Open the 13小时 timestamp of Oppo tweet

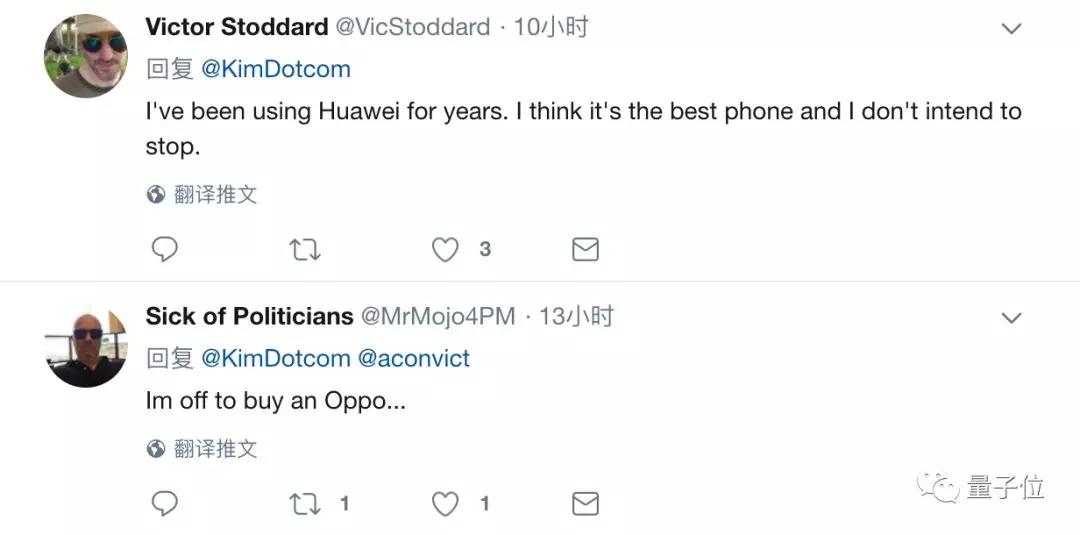point(576,317)
